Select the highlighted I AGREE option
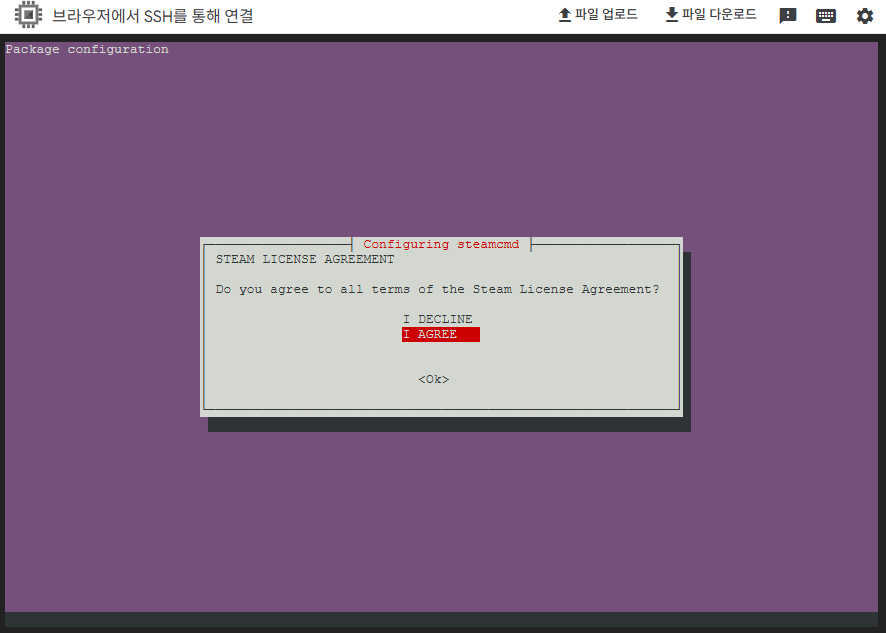Screen dimensions: 886x633 point(441,334)
